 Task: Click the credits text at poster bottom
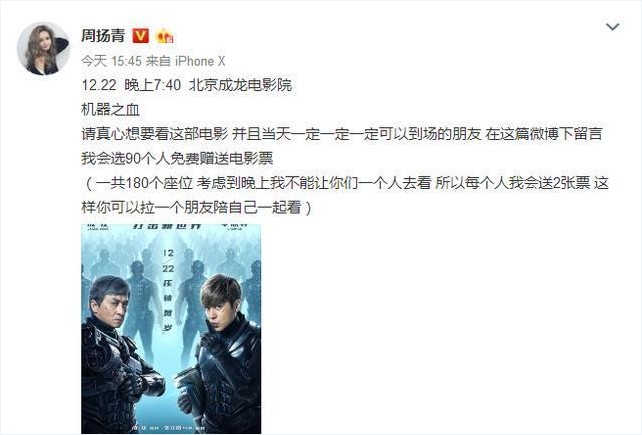click(170, 428)
